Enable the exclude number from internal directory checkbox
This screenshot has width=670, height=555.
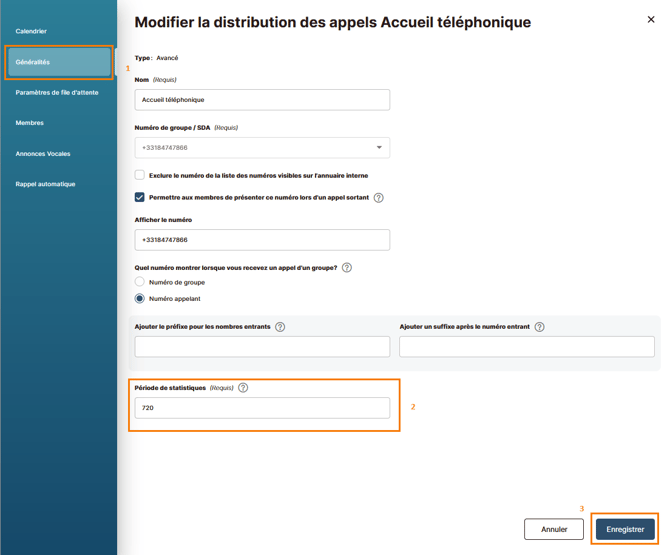(x=140, y=175)
